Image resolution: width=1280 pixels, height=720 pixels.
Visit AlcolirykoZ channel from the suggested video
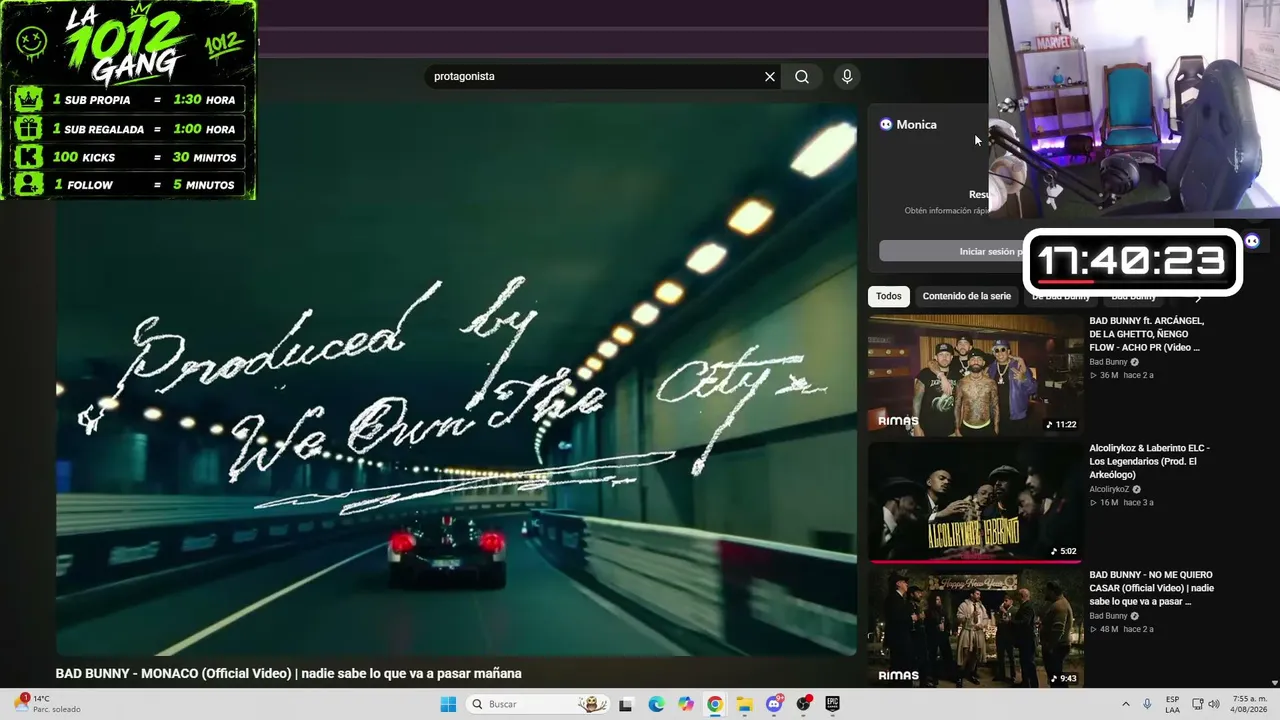point(1109,489)
